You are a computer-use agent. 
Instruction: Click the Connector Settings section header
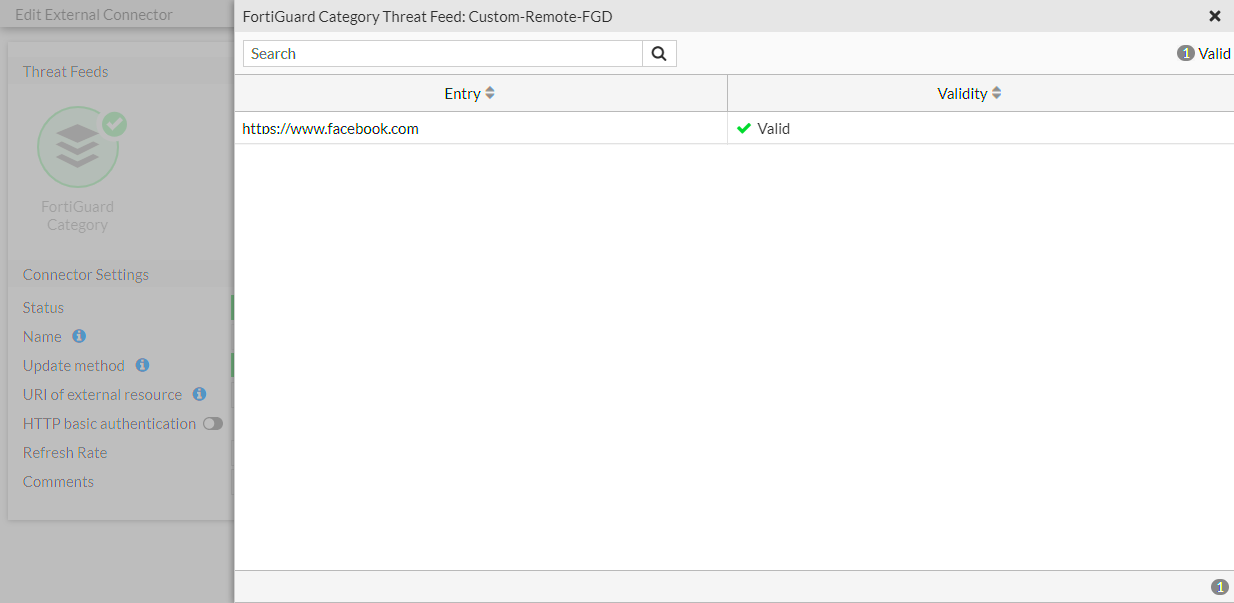(85, 274)
